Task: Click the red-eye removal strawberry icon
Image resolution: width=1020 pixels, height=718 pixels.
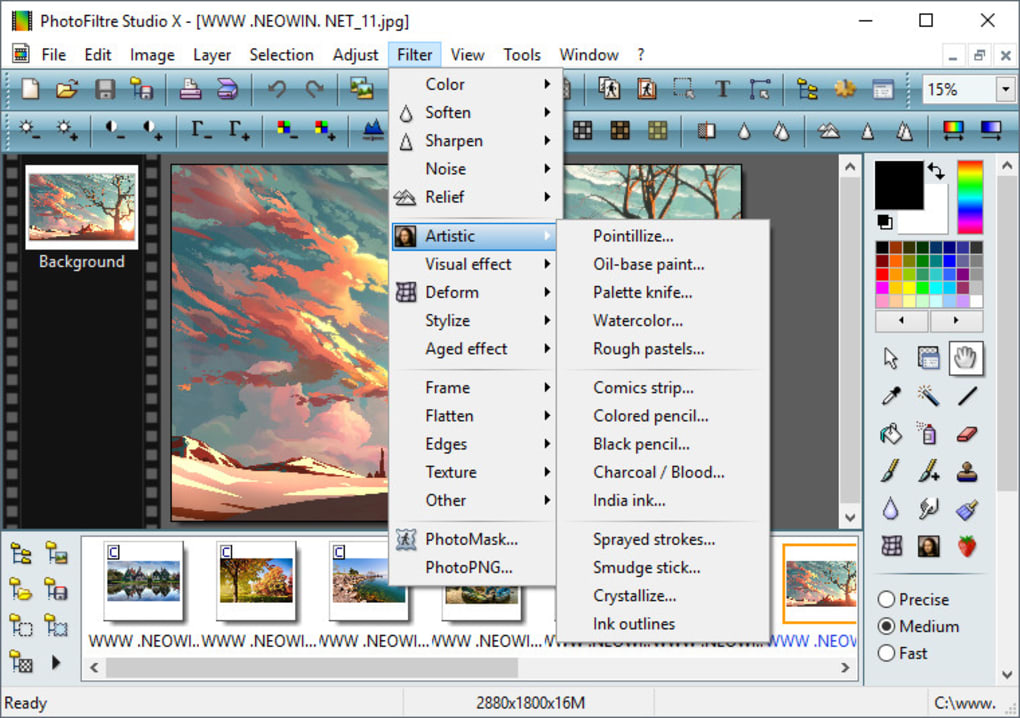Action: 966,545
